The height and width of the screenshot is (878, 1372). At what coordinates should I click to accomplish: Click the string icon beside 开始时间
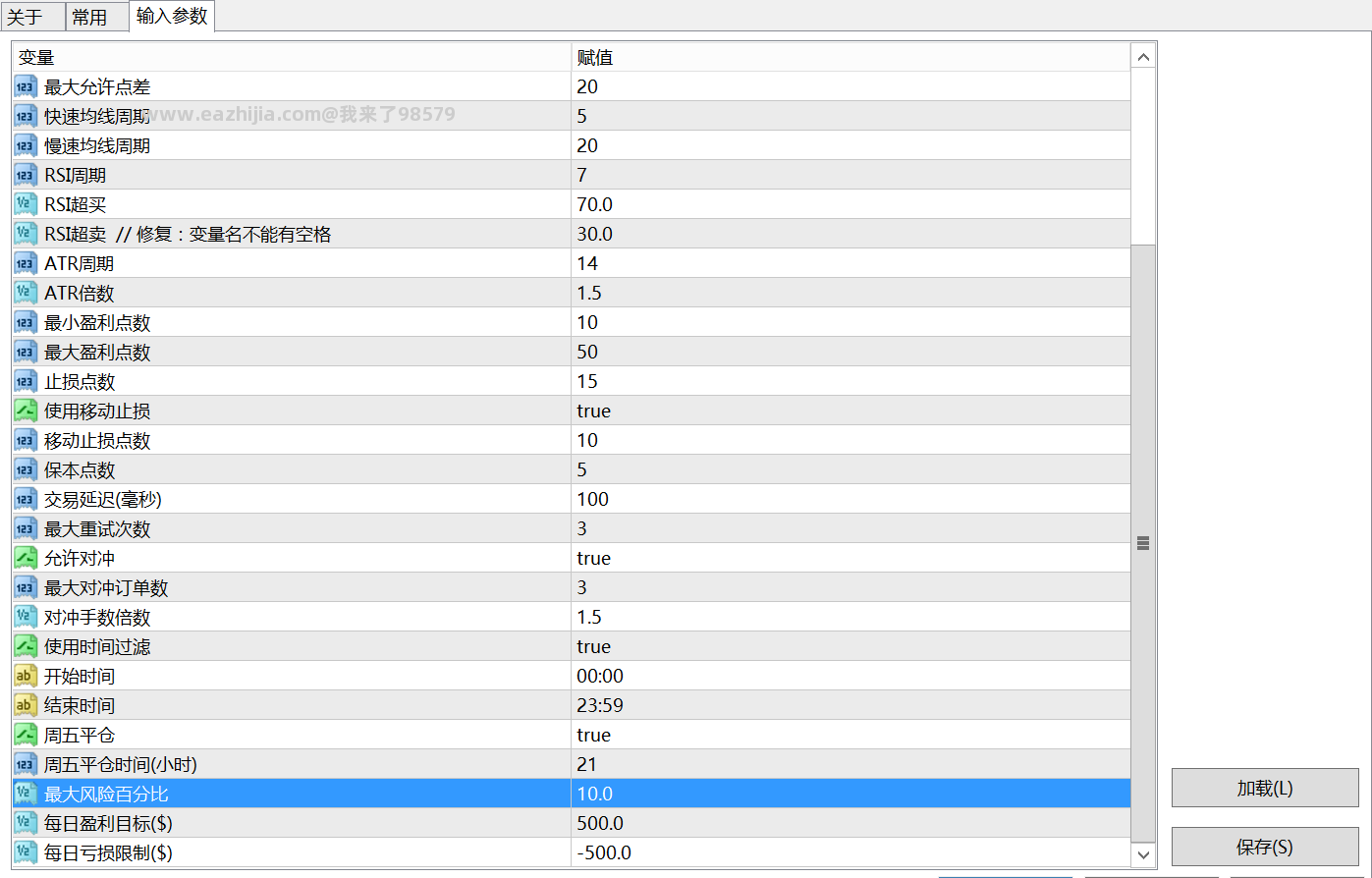(26, 676)
